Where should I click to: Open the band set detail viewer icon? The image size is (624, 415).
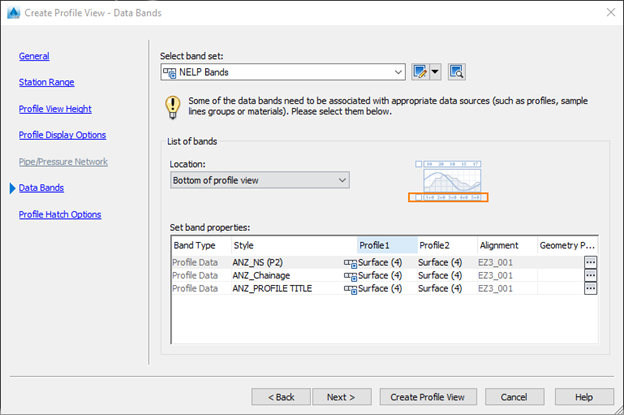456,72
